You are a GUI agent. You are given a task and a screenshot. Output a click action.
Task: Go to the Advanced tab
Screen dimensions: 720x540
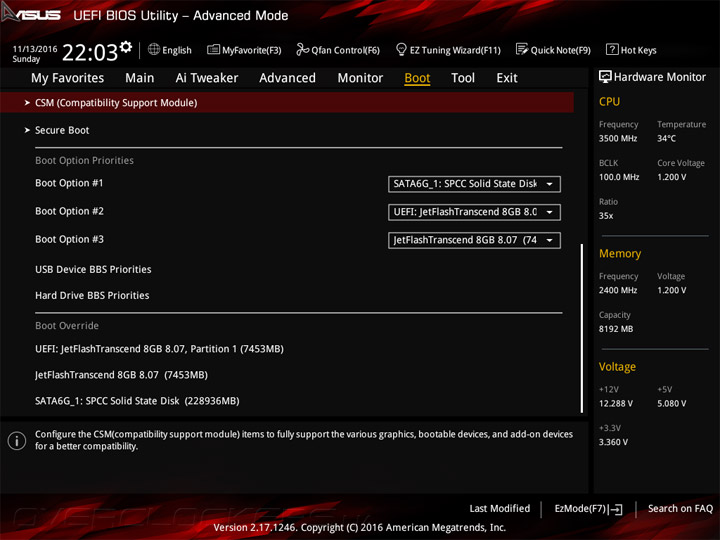click(x=287, y=78)
